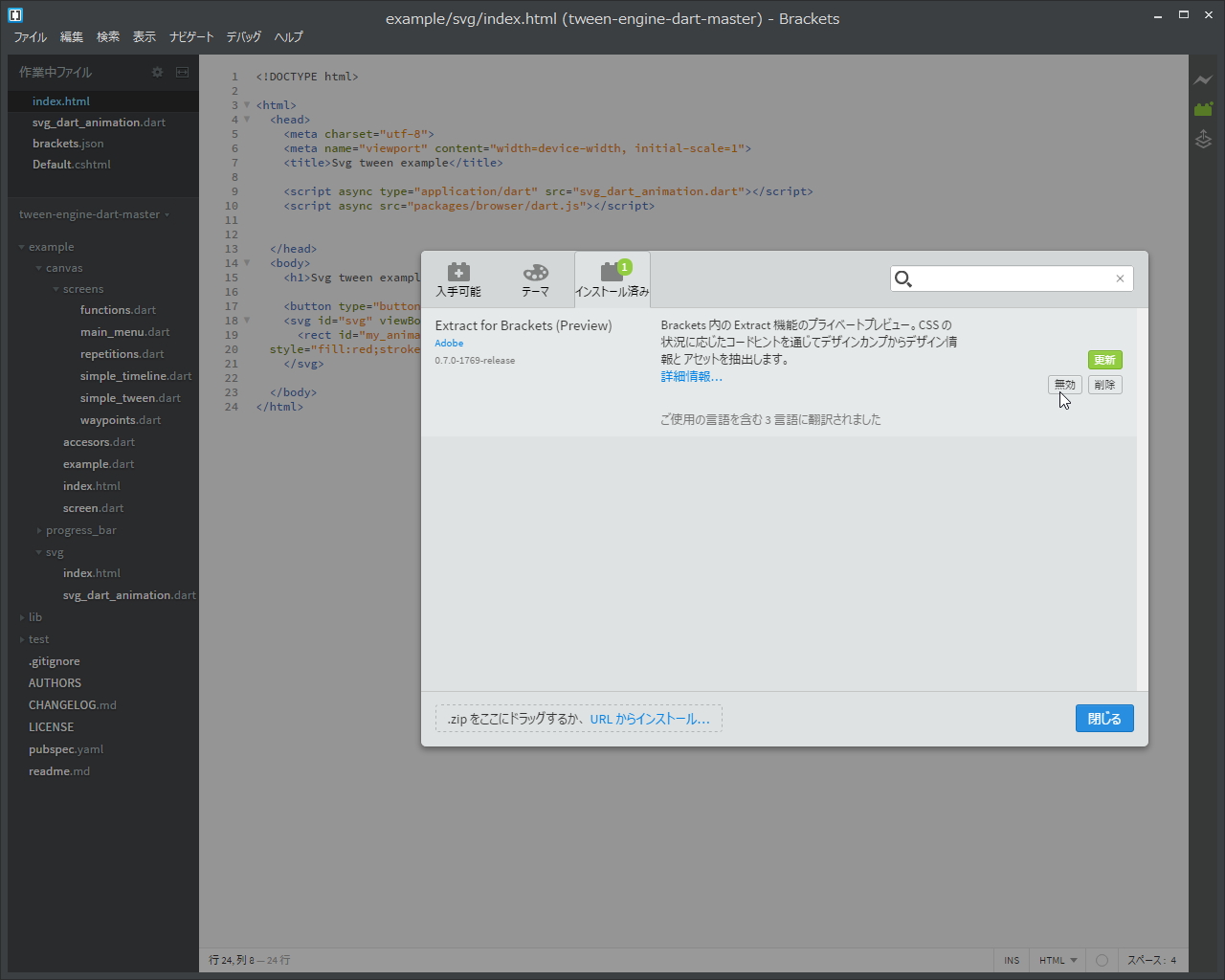Viewport: 1225px width, 980px height.
Task: Open the 表示 menu
Action: pos(145,36)
